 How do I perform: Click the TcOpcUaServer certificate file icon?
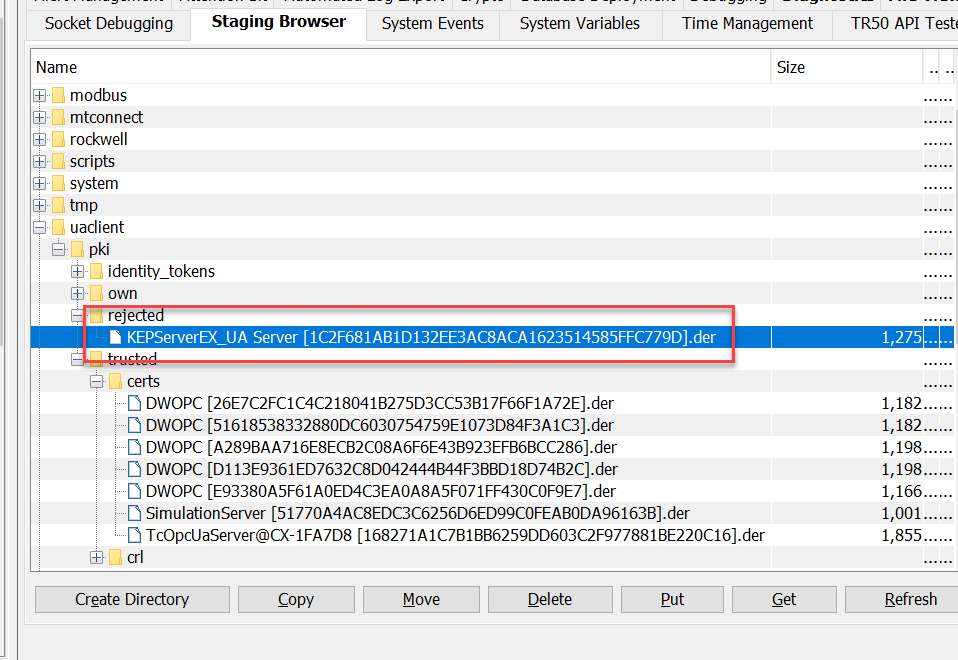(x=135, y=535)
